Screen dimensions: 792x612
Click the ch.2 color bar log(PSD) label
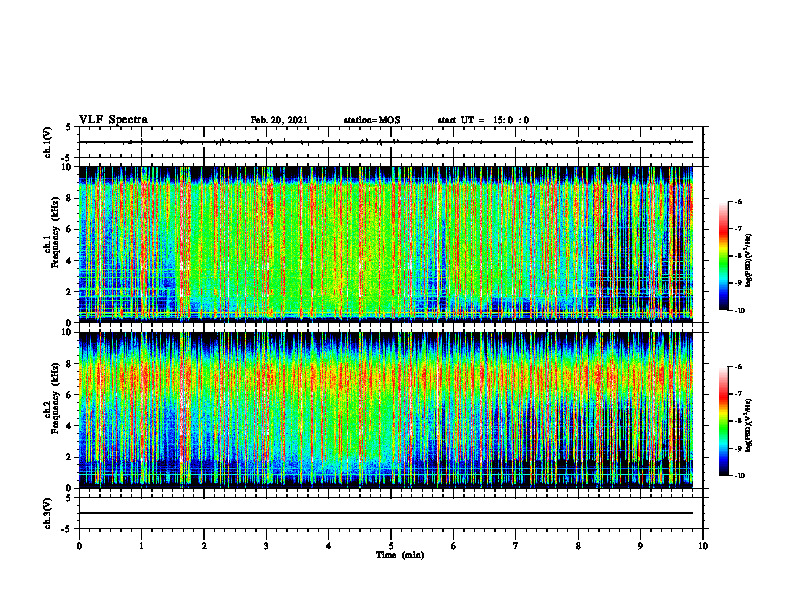749,424
